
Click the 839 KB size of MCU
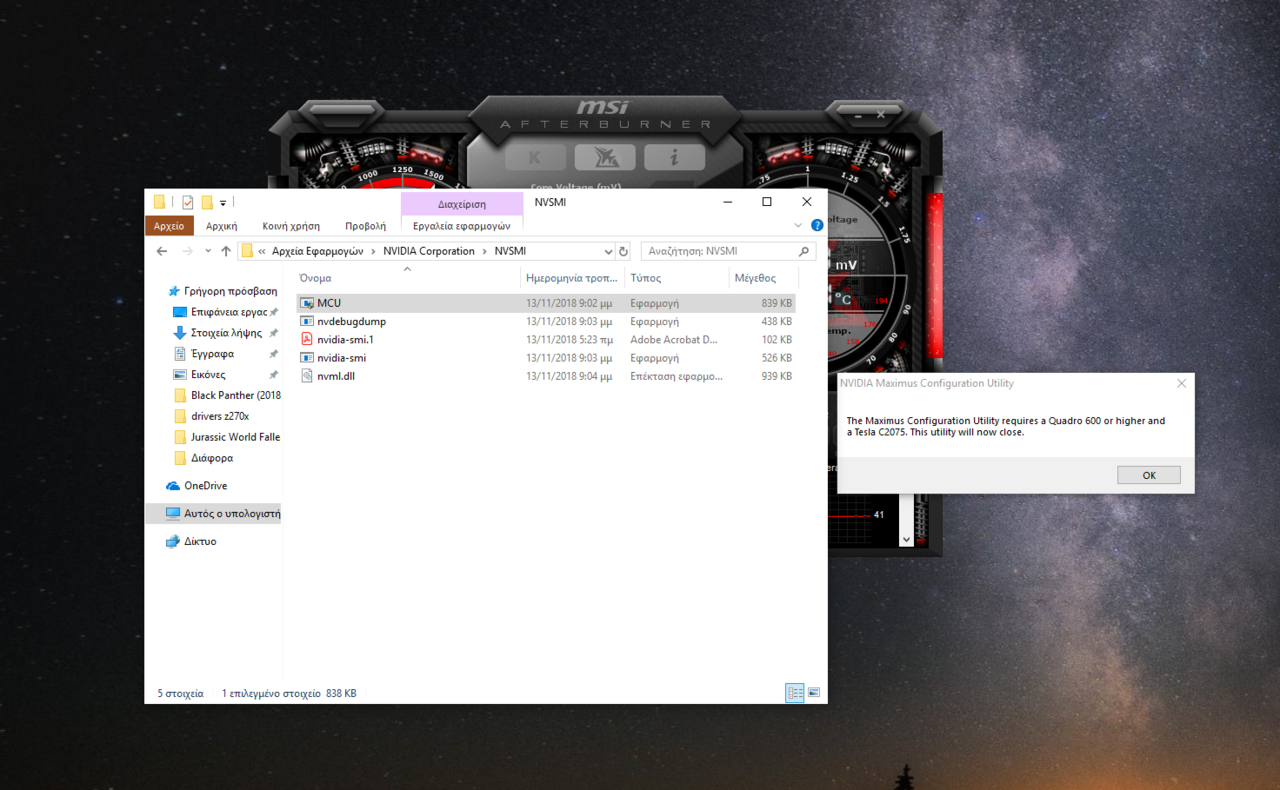[x=776, y=303]
